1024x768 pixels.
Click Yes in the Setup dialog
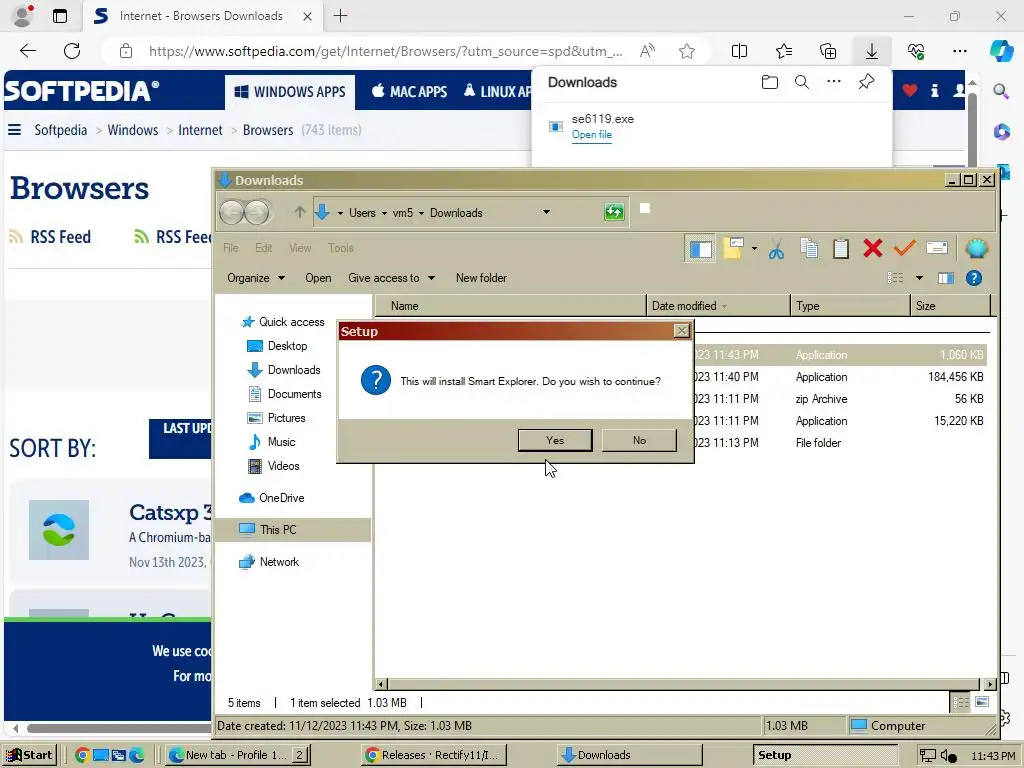(x=554, y=440)
